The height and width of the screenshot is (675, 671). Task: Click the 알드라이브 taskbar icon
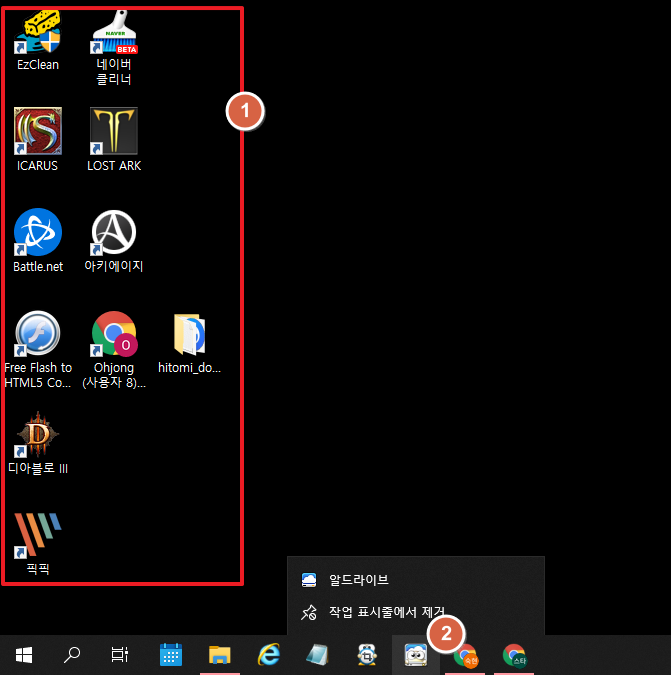(416, 655)
